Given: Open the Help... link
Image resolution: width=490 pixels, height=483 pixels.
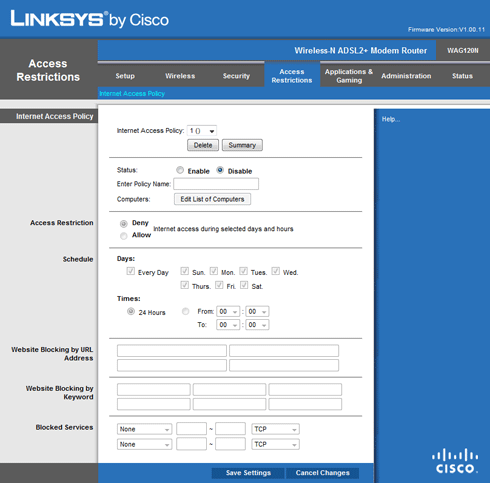Looking at the screenshot, I should pyautogui.click(x=391, y=119).
